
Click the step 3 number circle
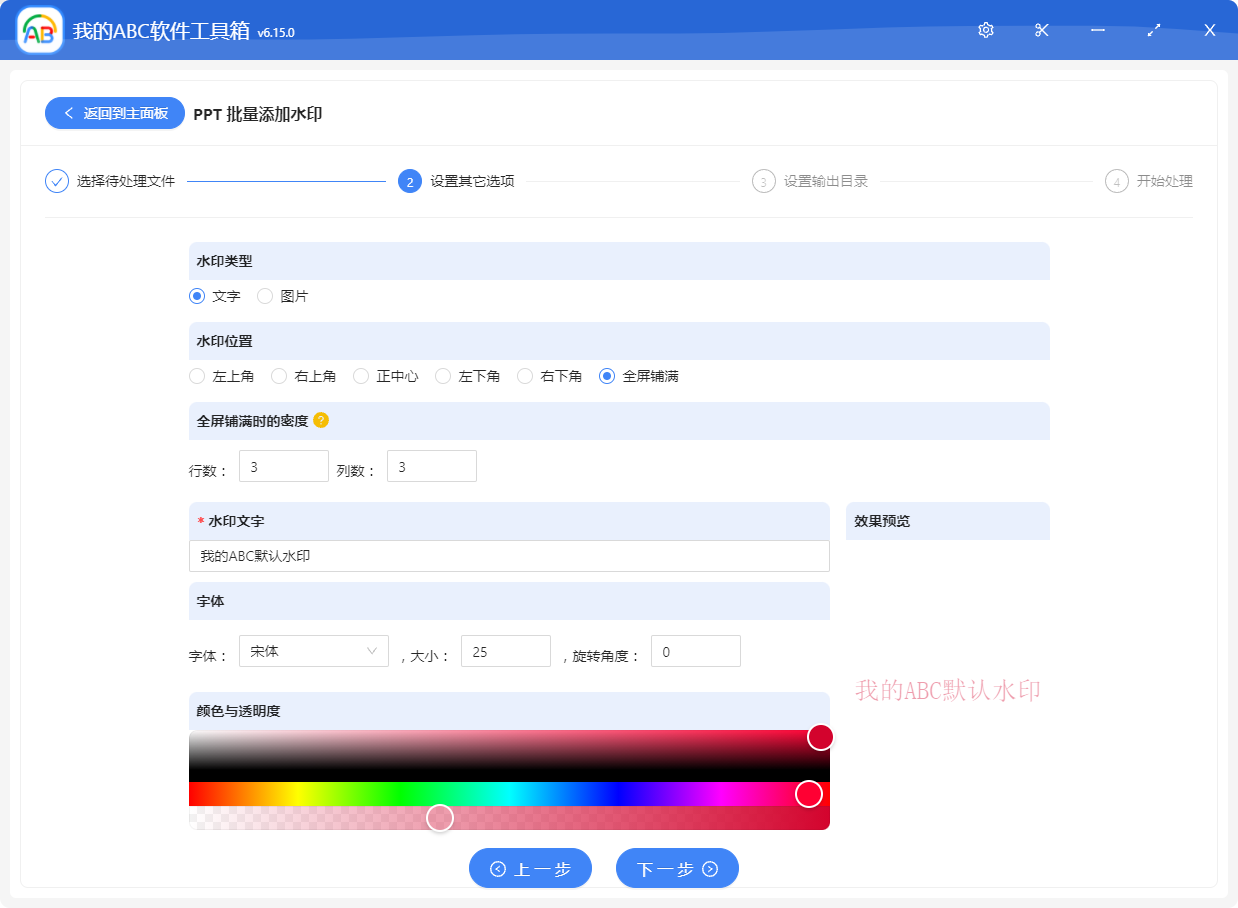(x=764, y=181)
